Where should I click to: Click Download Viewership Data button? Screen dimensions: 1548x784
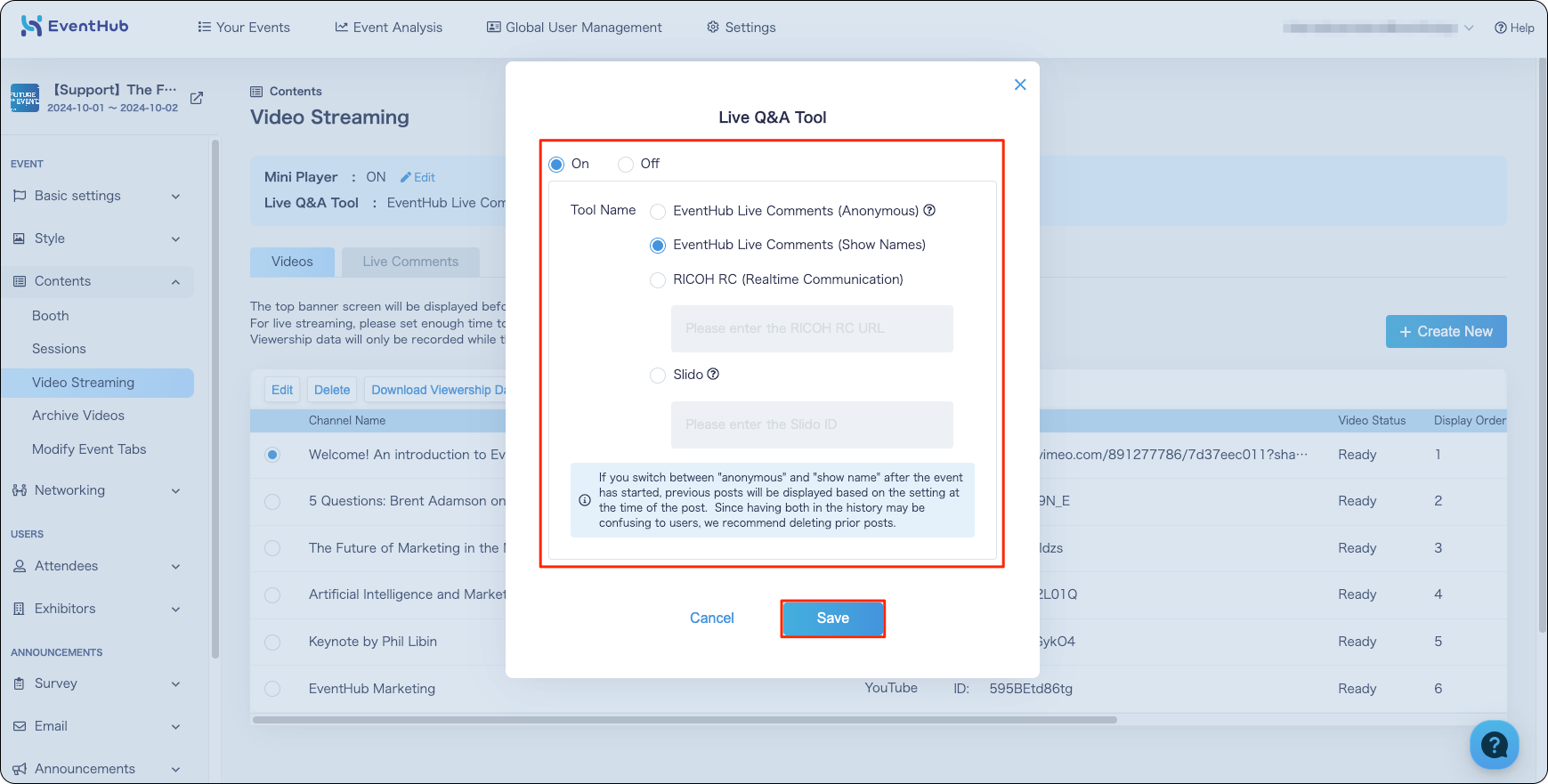(435, 390)
